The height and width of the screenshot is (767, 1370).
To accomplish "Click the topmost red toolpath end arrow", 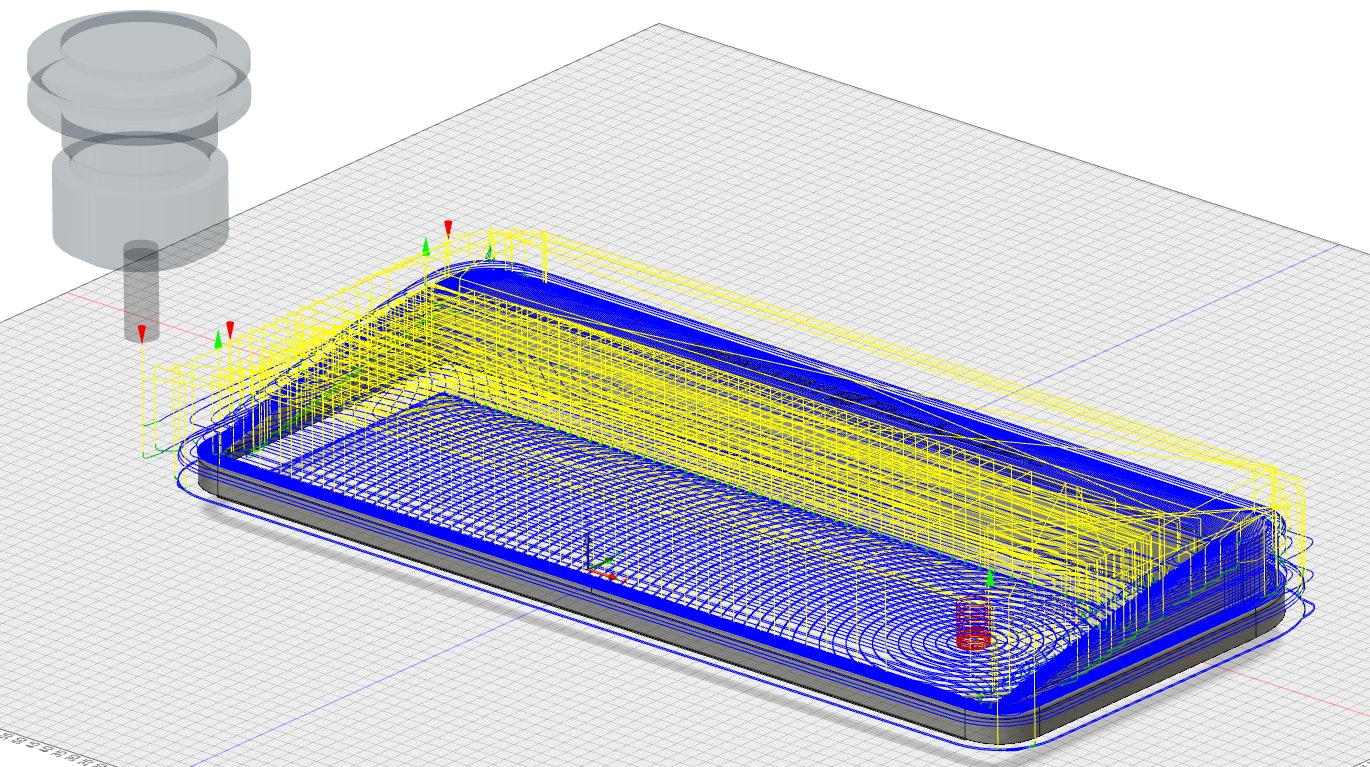I will click(x=448, y=229).
